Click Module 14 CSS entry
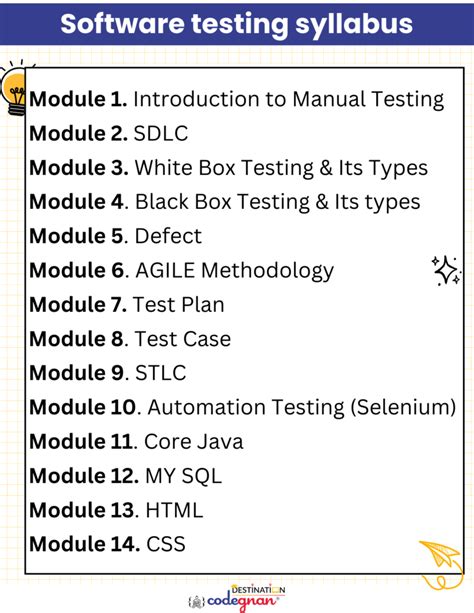Image resolution: width=474 pixels, height=613 pixels. (x=107, y=544)
